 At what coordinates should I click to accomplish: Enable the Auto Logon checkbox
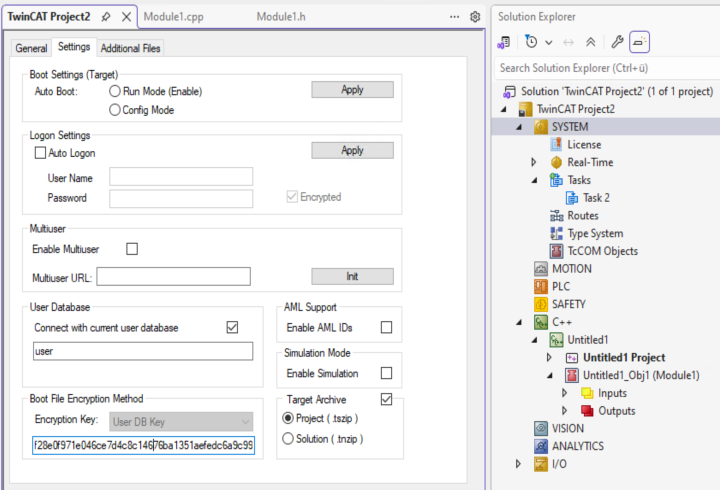[40, 152]
